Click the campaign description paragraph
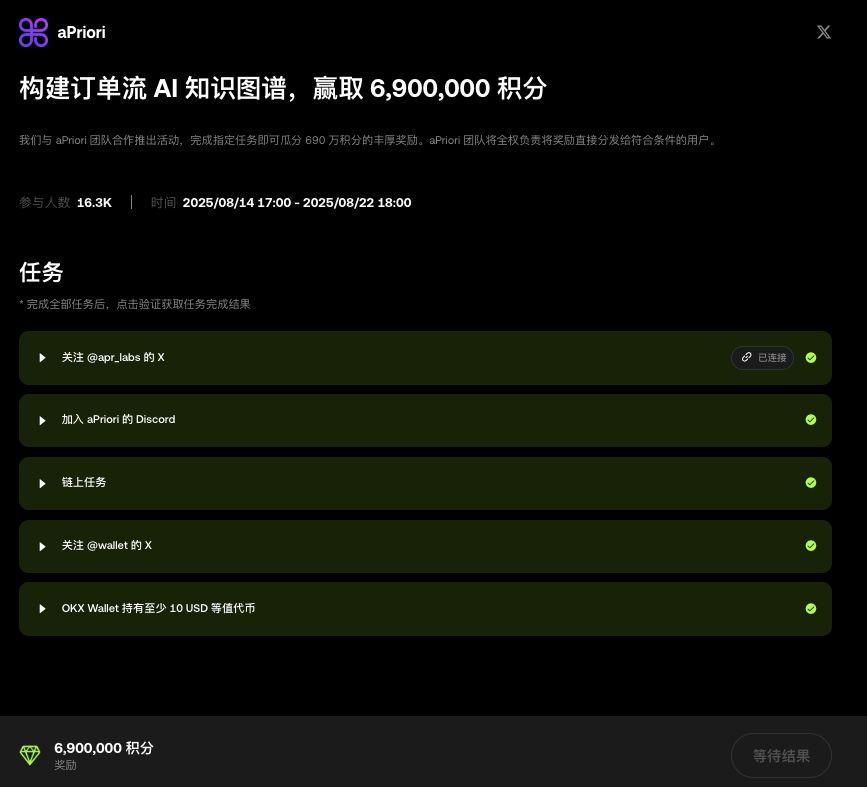This screenshot has width=867, height=787. 369,140
